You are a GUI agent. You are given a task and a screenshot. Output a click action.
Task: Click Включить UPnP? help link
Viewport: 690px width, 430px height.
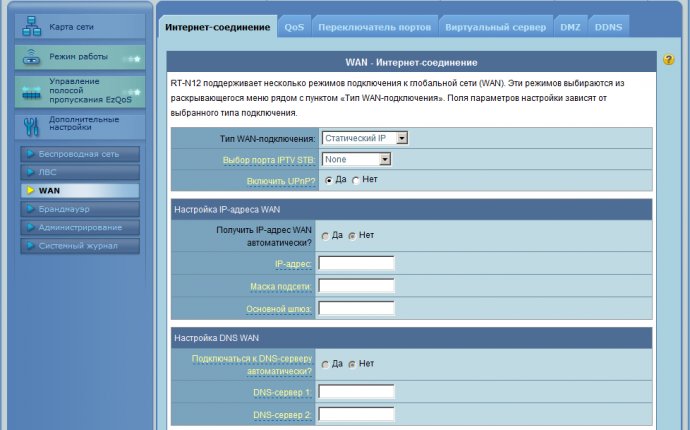281,181
